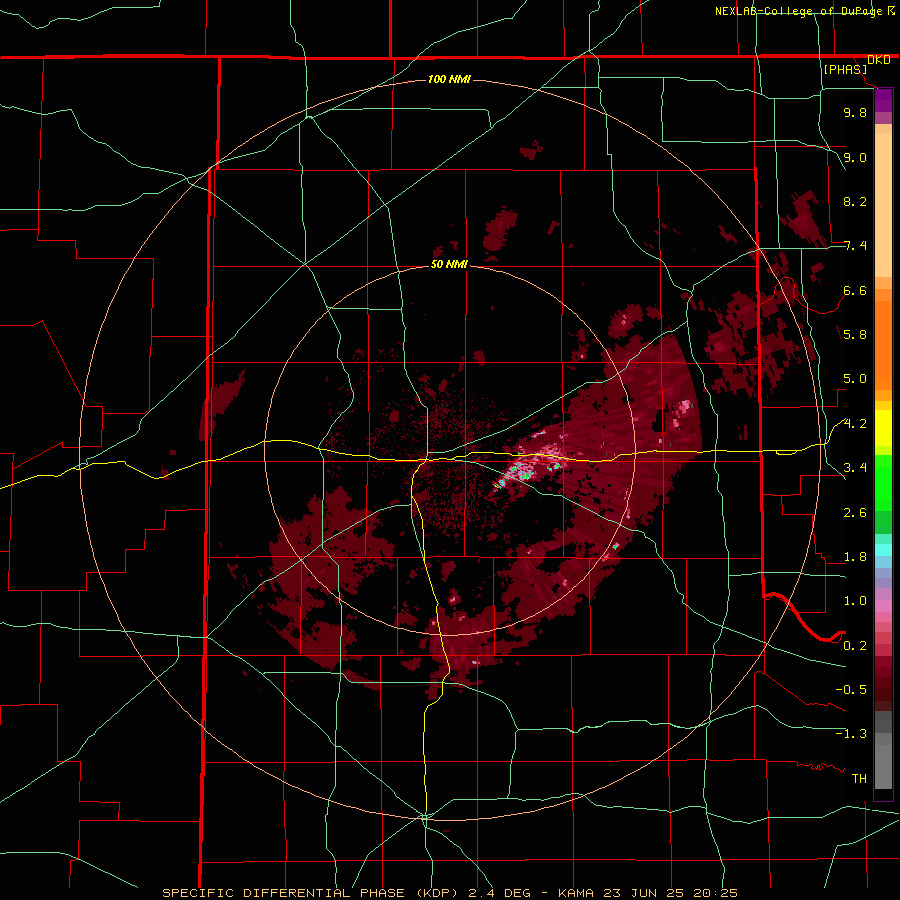Click the Specific Differential Phase caption at bottom
900x900 pixels.
(x=450, y=893)
